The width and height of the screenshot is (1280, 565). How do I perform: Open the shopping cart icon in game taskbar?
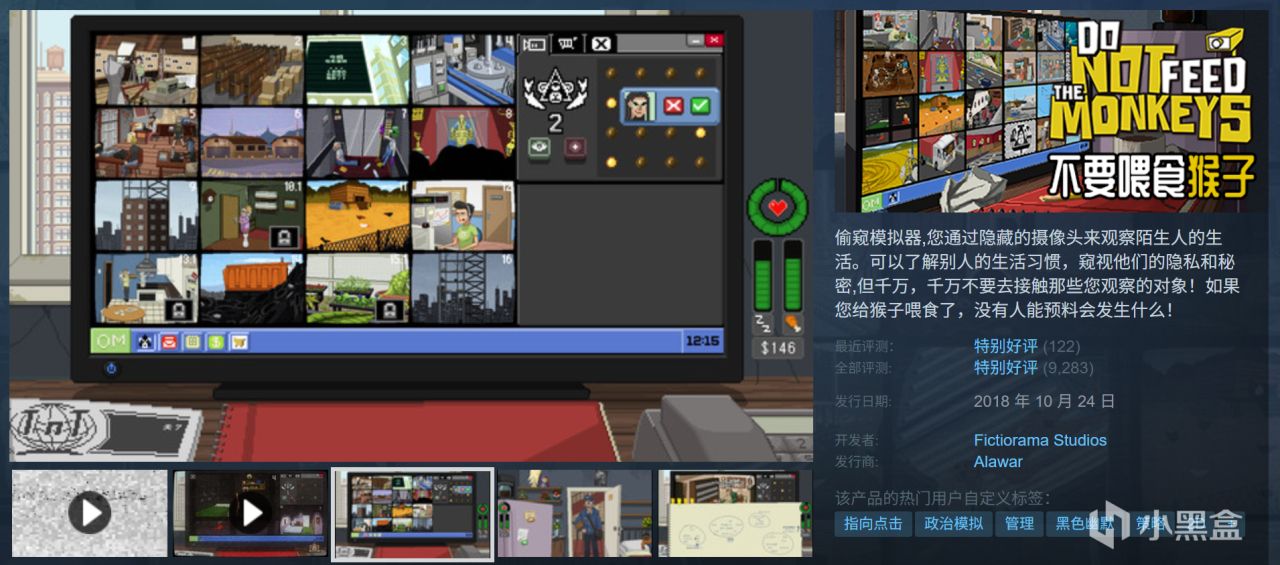[x=239, y=342]
